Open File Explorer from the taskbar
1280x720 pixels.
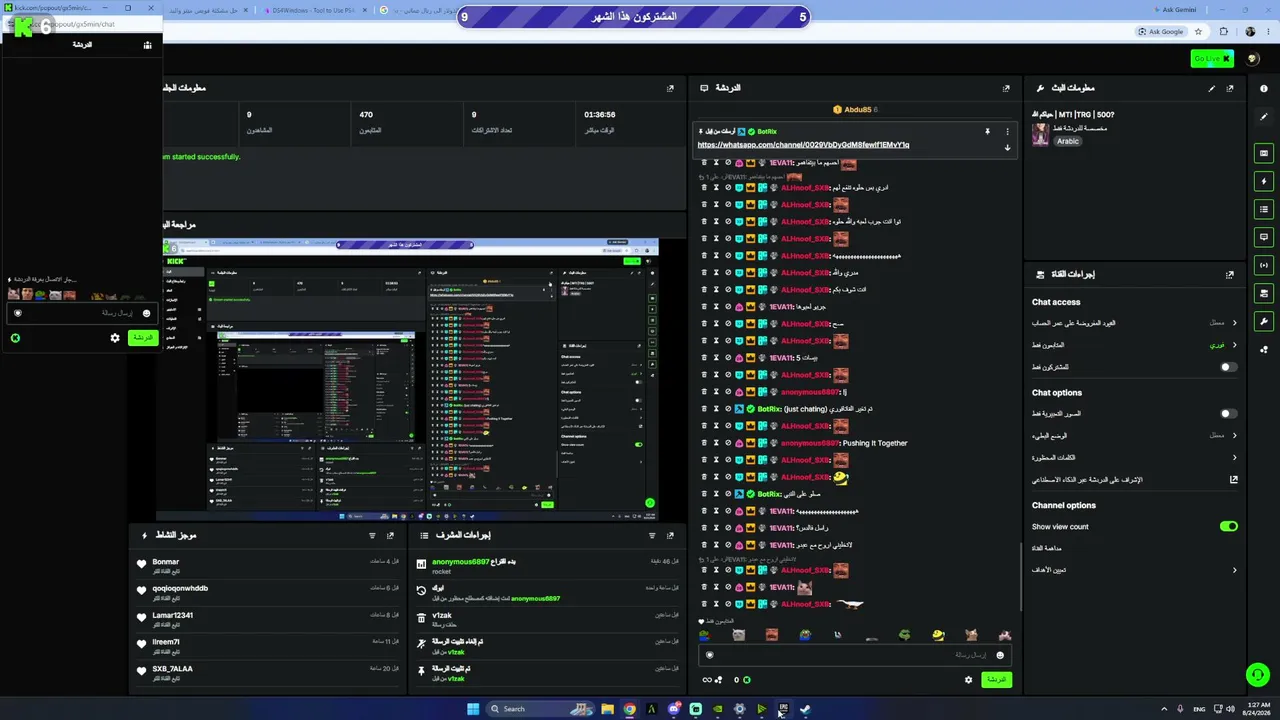click(x=607, y=709)
